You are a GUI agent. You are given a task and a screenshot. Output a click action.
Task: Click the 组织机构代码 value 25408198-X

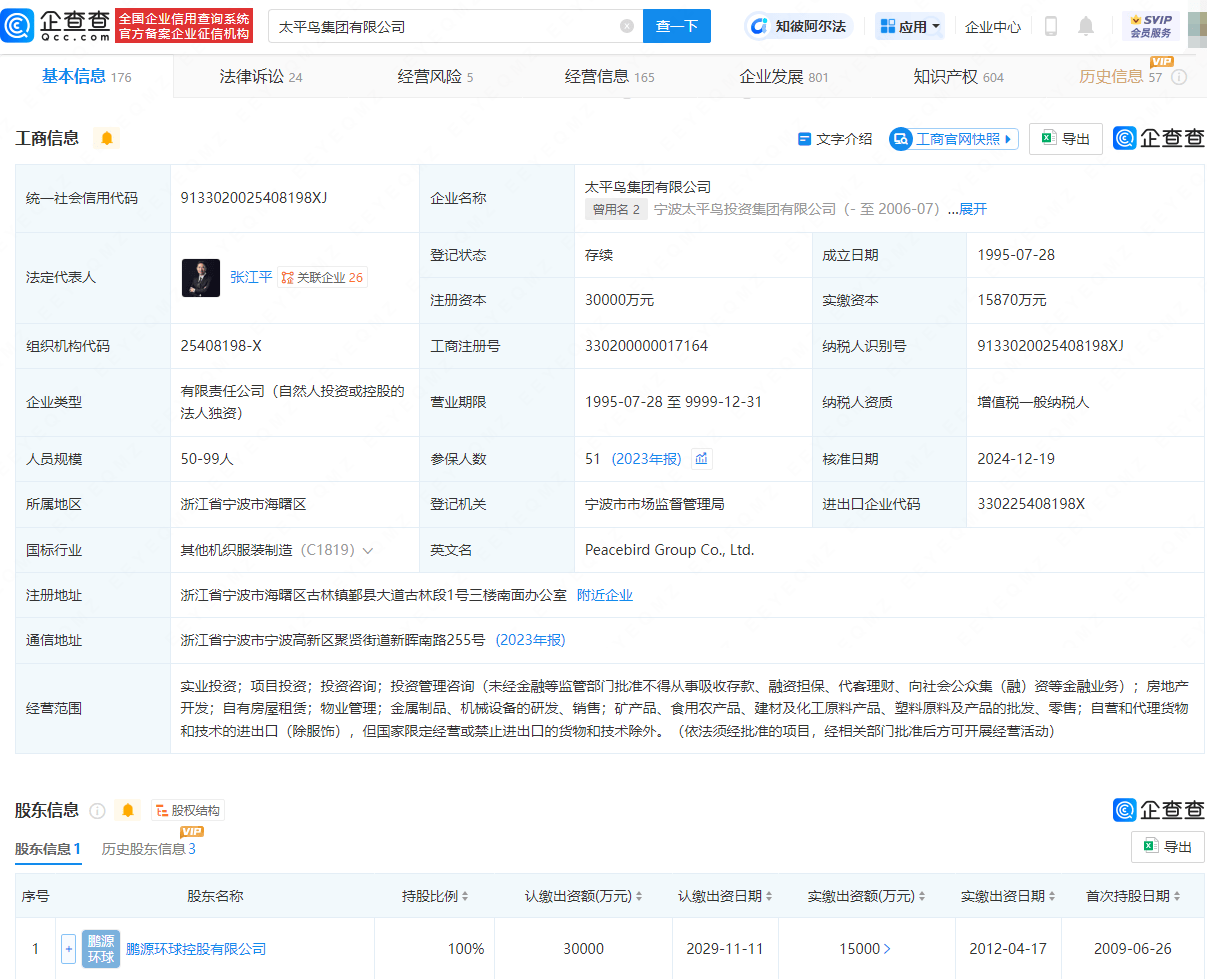coord(221,346)
